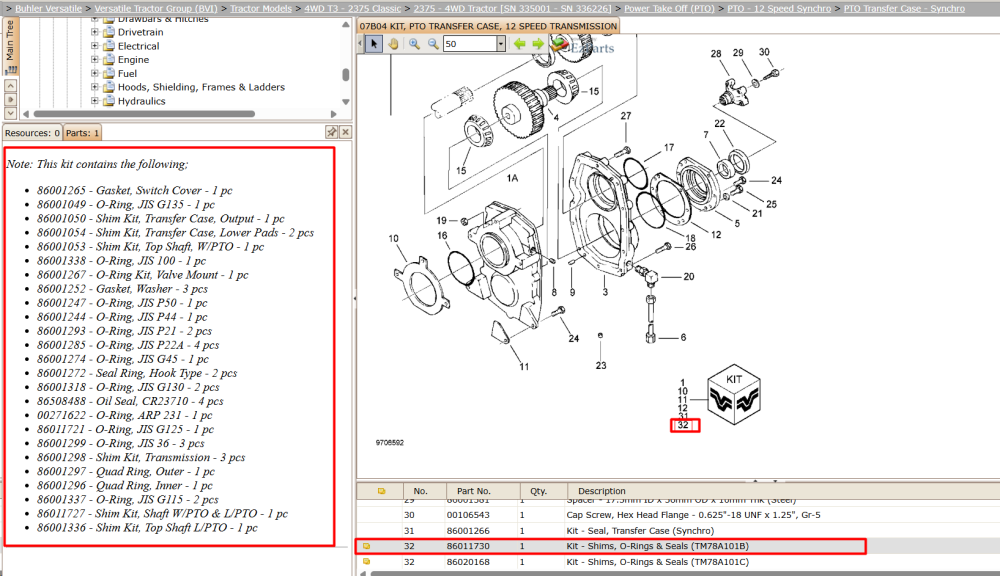This screenshot has height=576, width=1000.
Task: Click the down chevron below Main Tree
Action: [10, 113]
